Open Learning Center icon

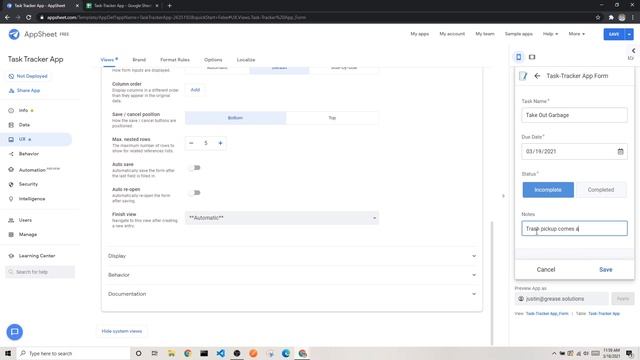[x=11, y=256]
